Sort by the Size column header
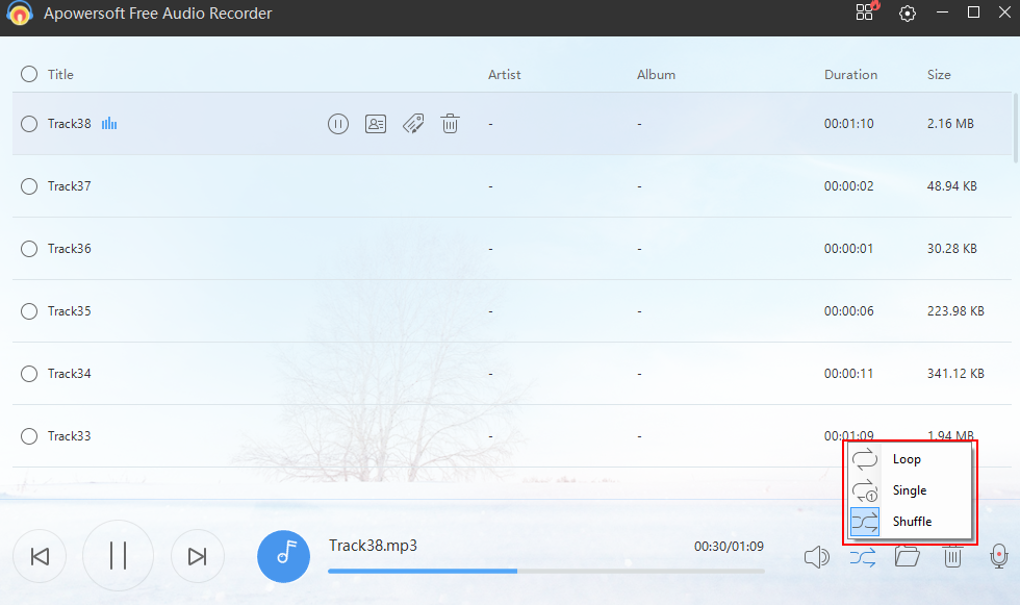The image size is (1020, 605). (939, 74)
